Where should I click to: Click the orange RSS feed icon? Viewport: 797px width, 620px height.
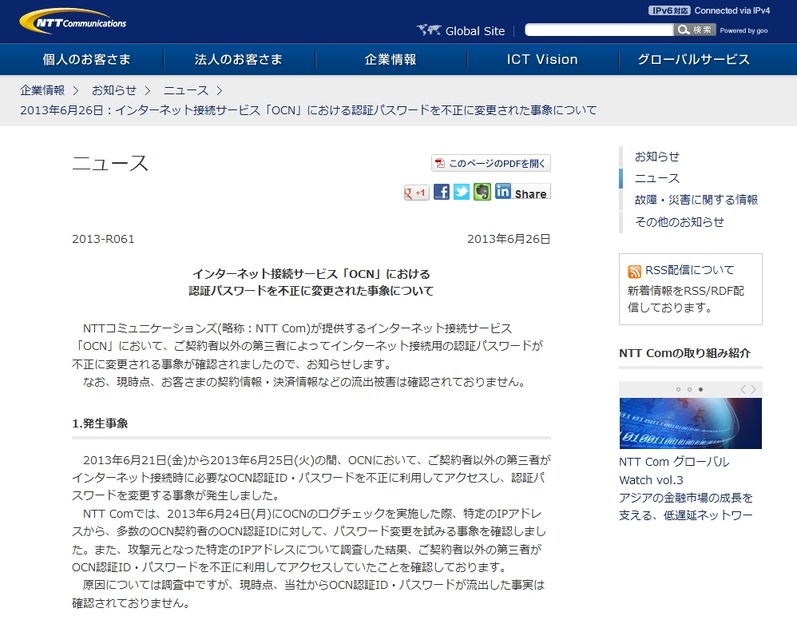(x=634, y=271)
